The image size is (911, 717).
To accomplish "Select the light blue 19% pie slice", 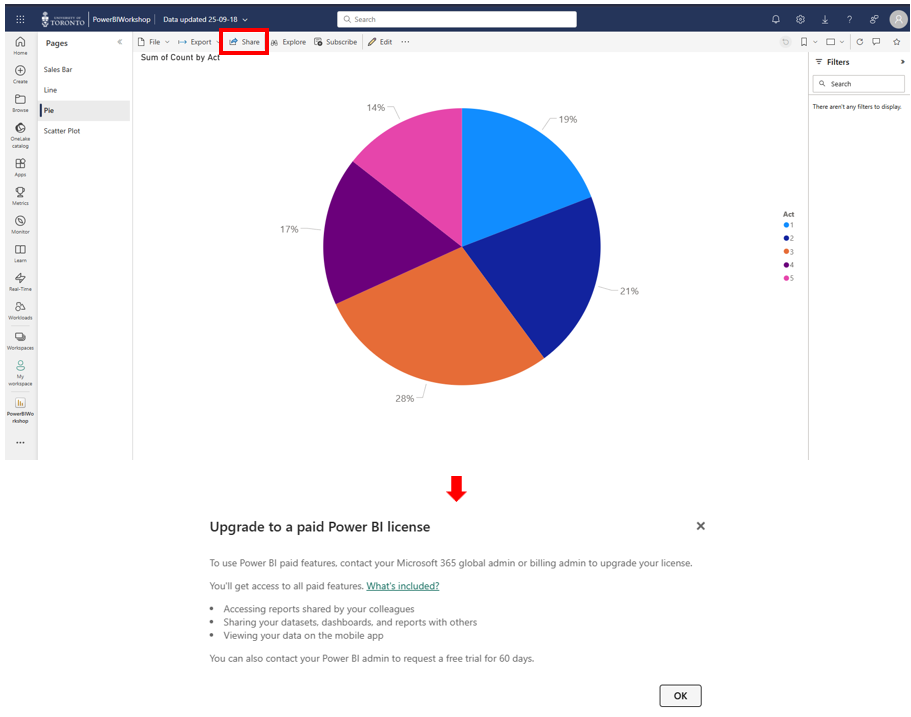I will click(x=514, y=174).
